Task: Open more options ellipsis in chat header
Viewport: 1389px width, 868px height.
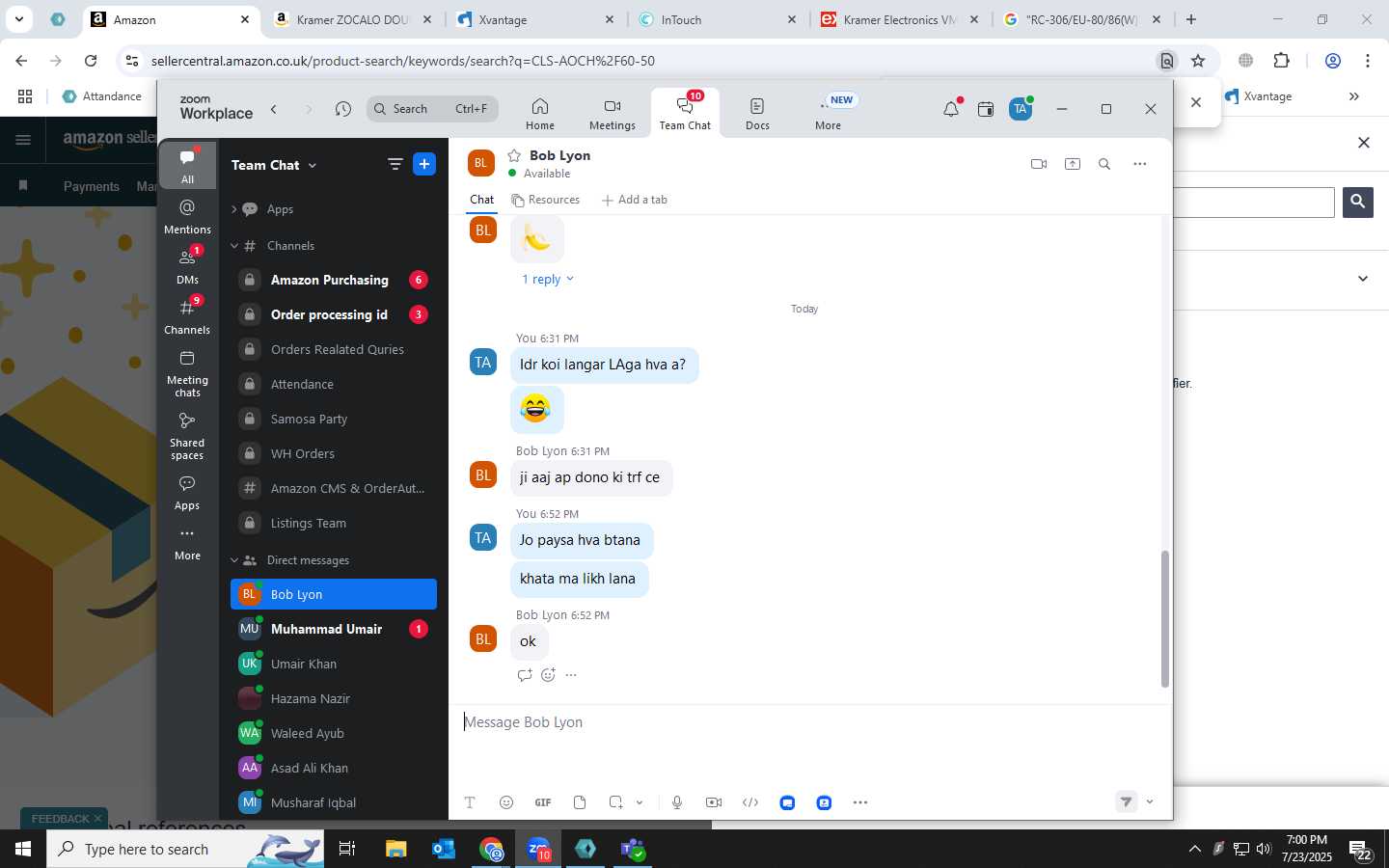Action: point(1140,164)
